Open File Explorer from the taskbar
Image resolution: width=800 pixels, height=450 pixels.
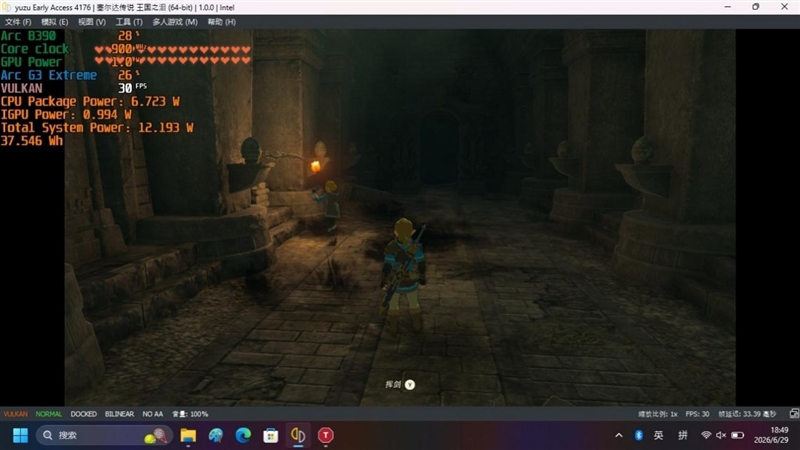tap(188, 435)
